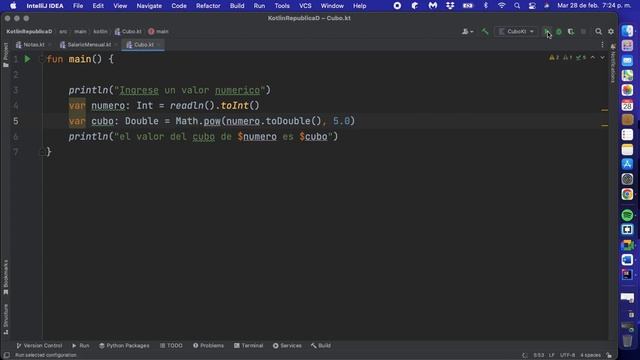This screenshot has height=360, width=640.
Task: Click the kotlin breadcrumb in navigation bar
Action: point(100,31)
